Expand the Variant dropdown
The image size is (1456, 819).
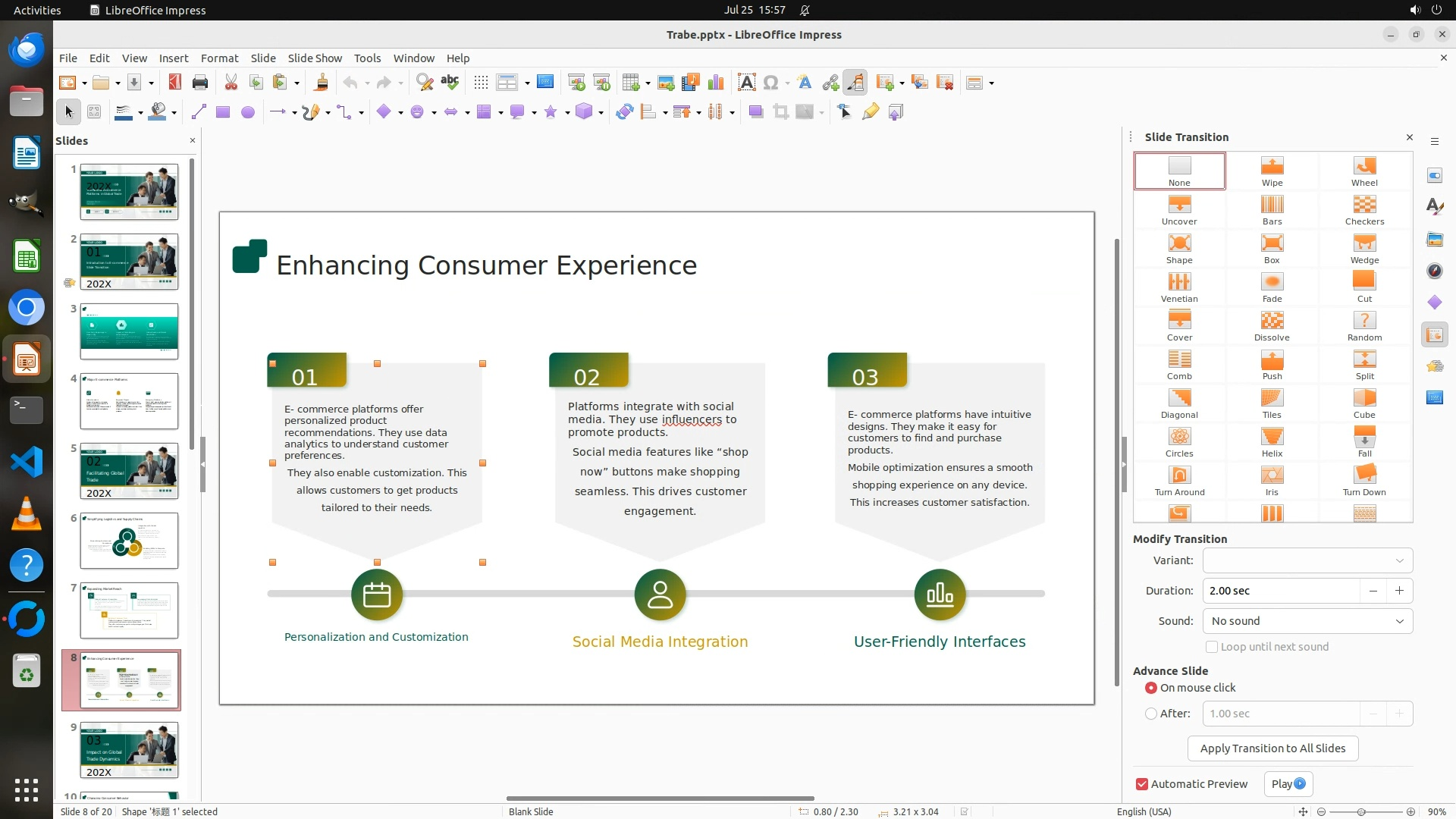click(x=1307, y=560)
